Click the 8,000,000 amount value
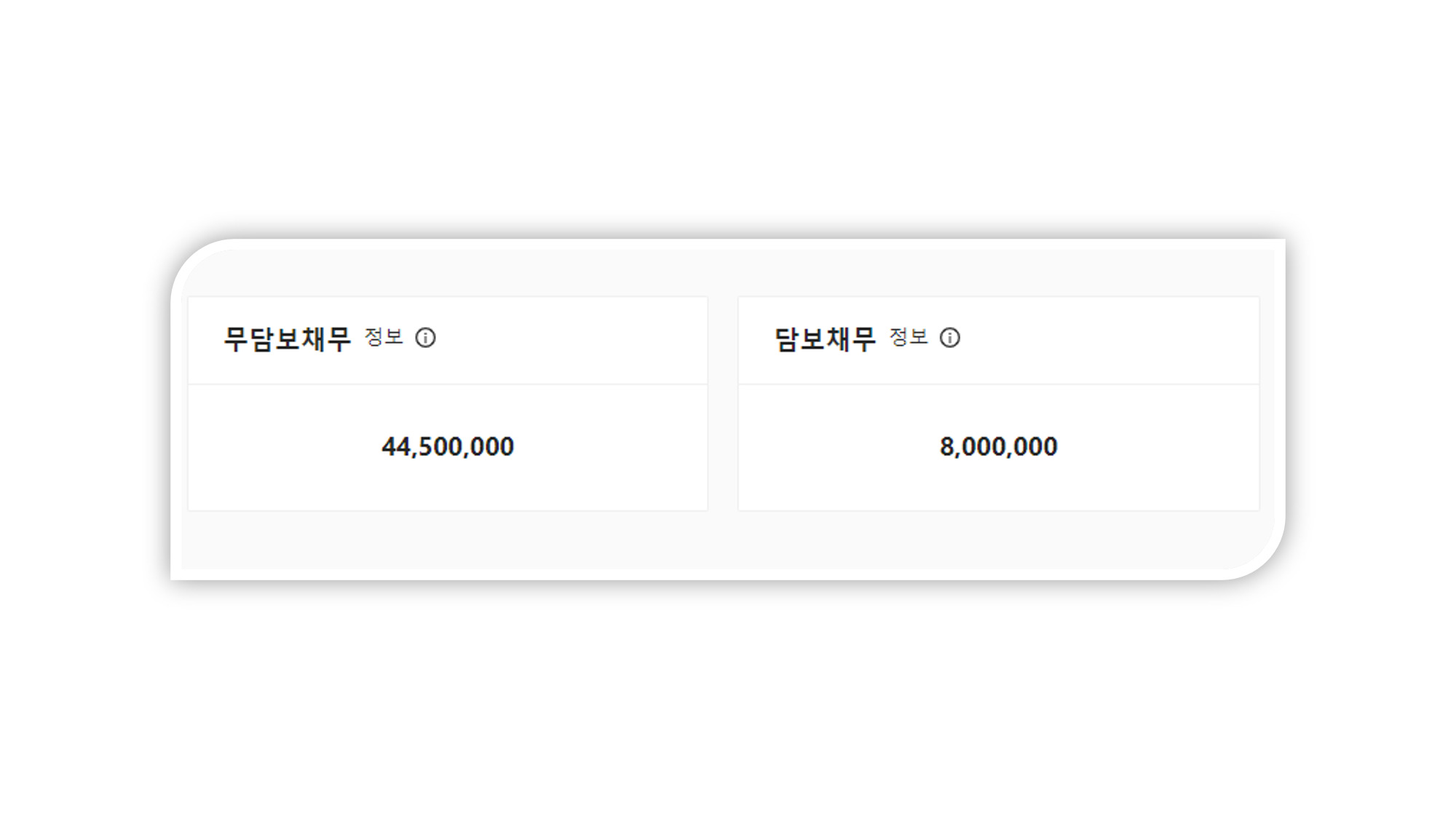Viewport: 1456px width, 819px height. (998, 447)
